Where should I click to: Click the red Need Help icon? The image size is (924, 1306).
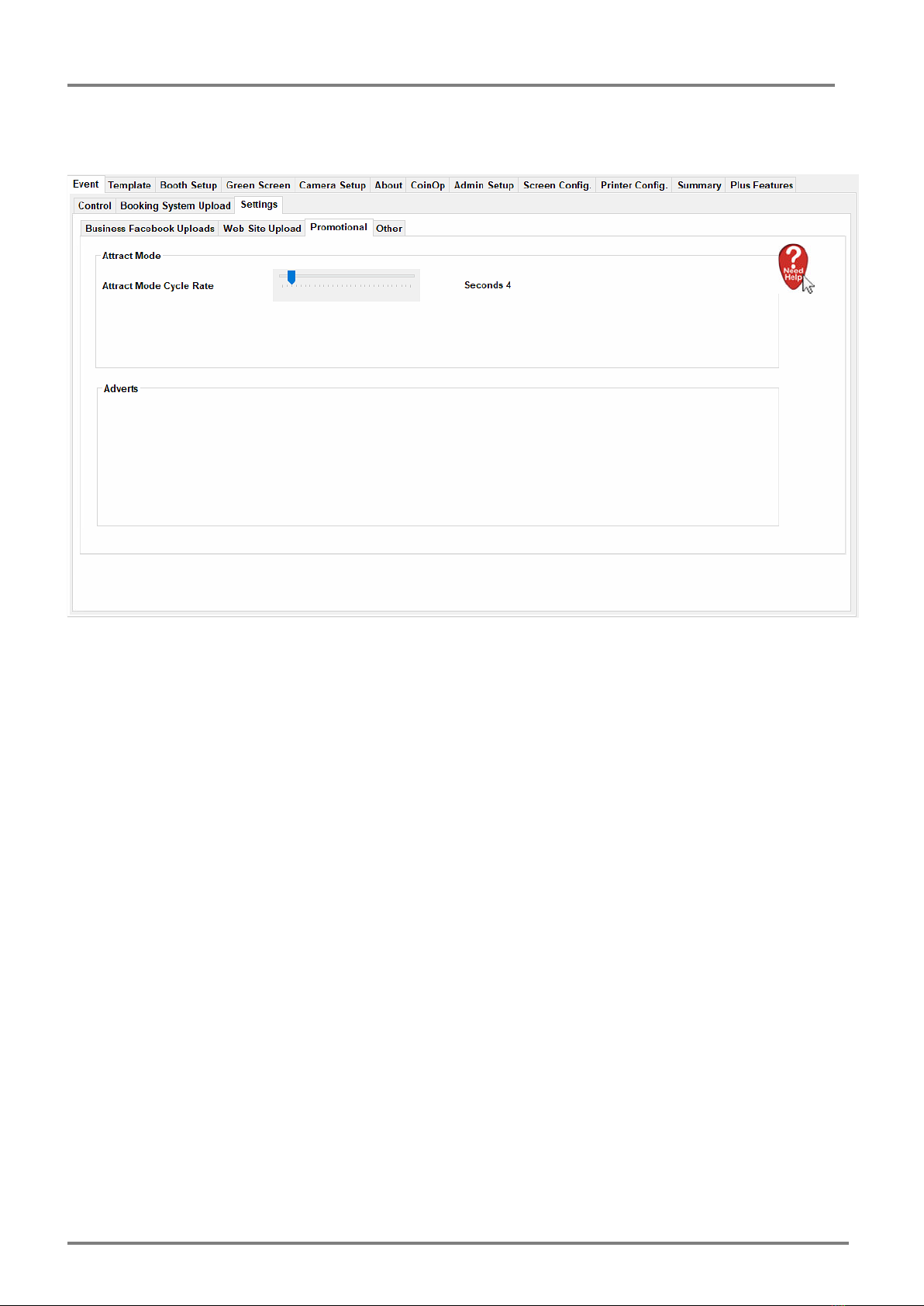[x=793, y=267]
